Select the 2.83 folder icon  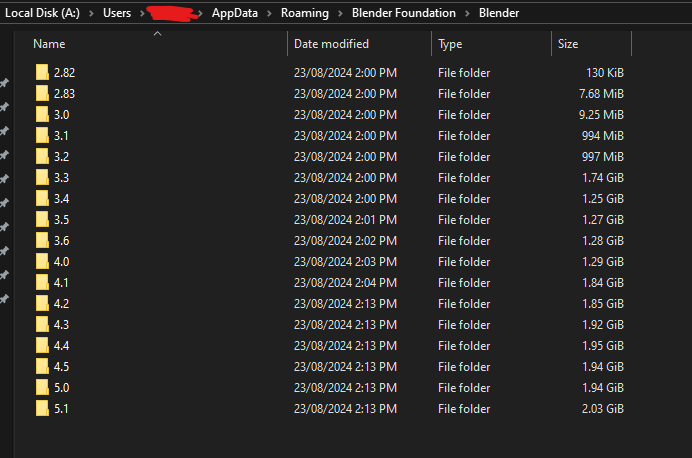point(42,94)
